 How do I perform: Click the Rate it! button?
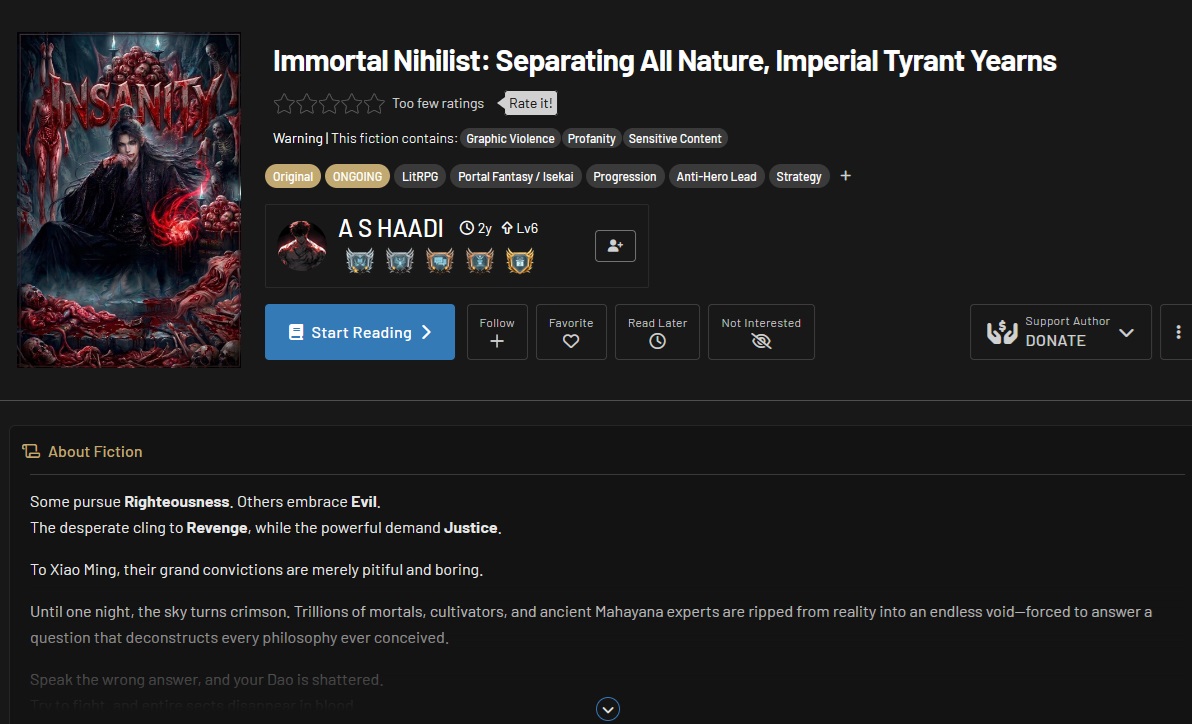coord(530,103)
